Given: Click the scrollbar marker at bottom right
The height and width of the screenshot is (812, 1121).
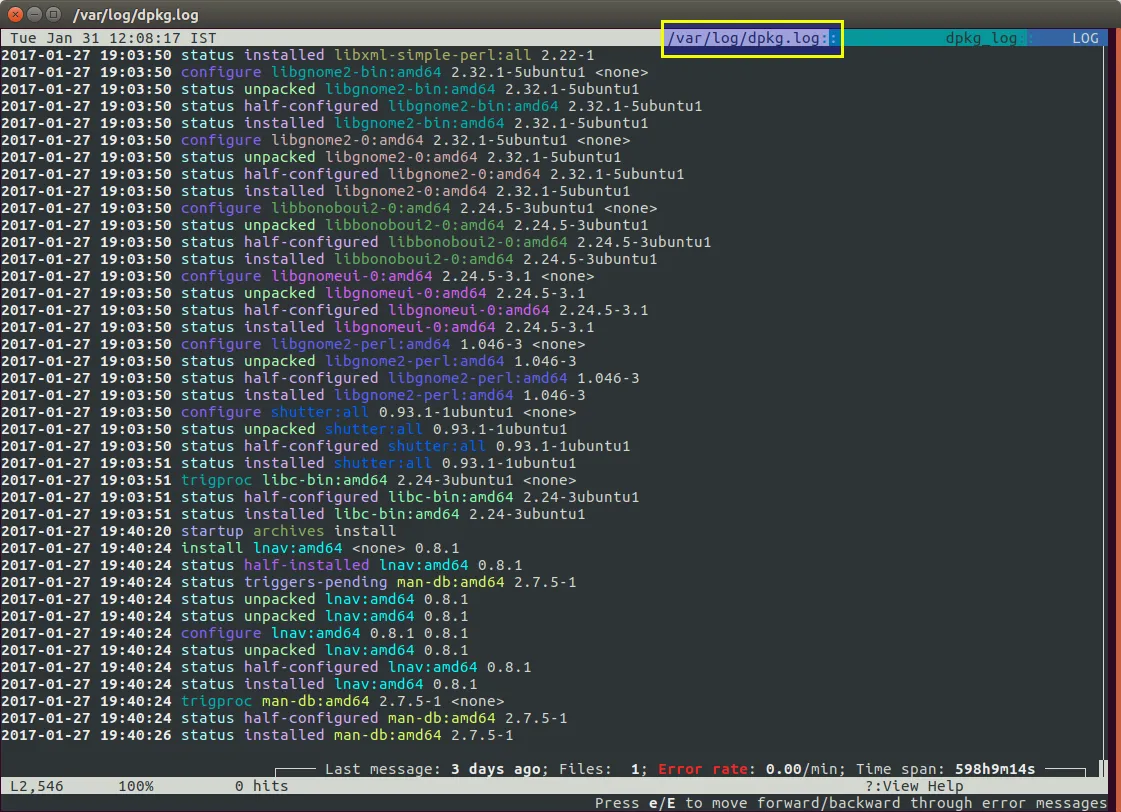Looking at the screenshot, I should coord(1102,769).
